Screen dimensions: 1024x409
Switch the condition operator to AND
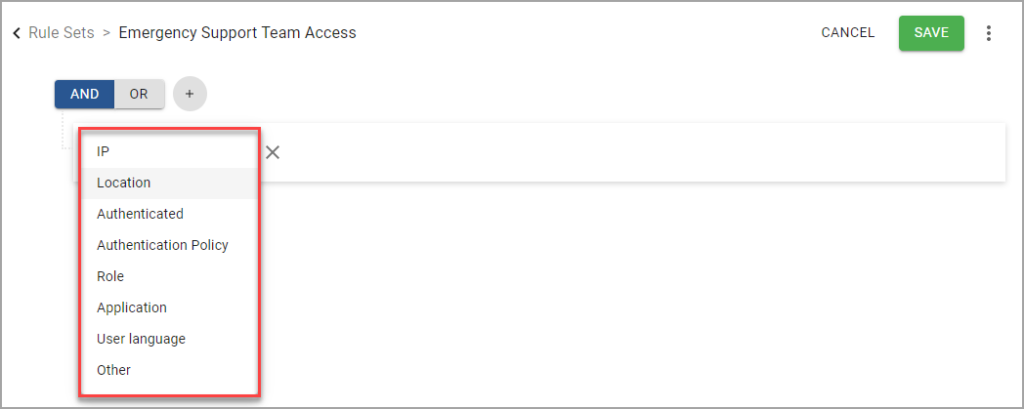click(84, 93)
